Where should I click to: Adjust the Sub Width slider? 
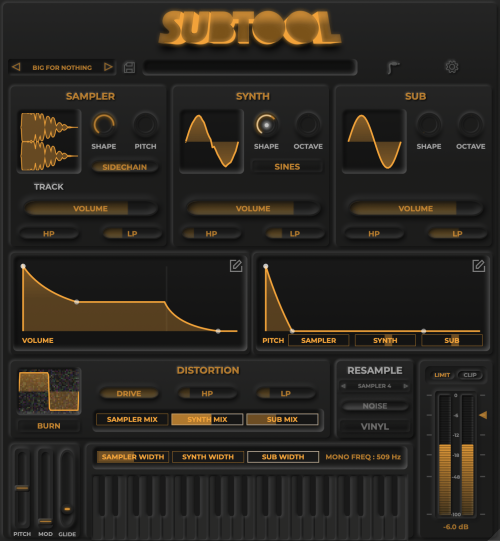point(283,457)
